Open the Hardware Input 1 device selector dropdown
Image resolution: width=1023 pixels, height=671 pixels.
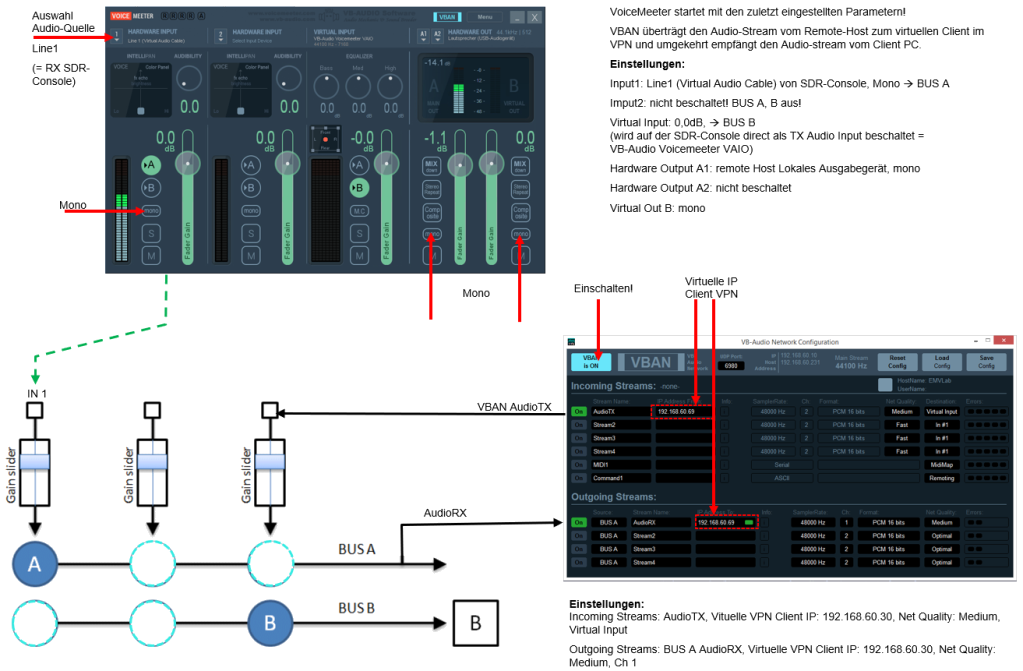pyautogui.click(x=116, y=37)
